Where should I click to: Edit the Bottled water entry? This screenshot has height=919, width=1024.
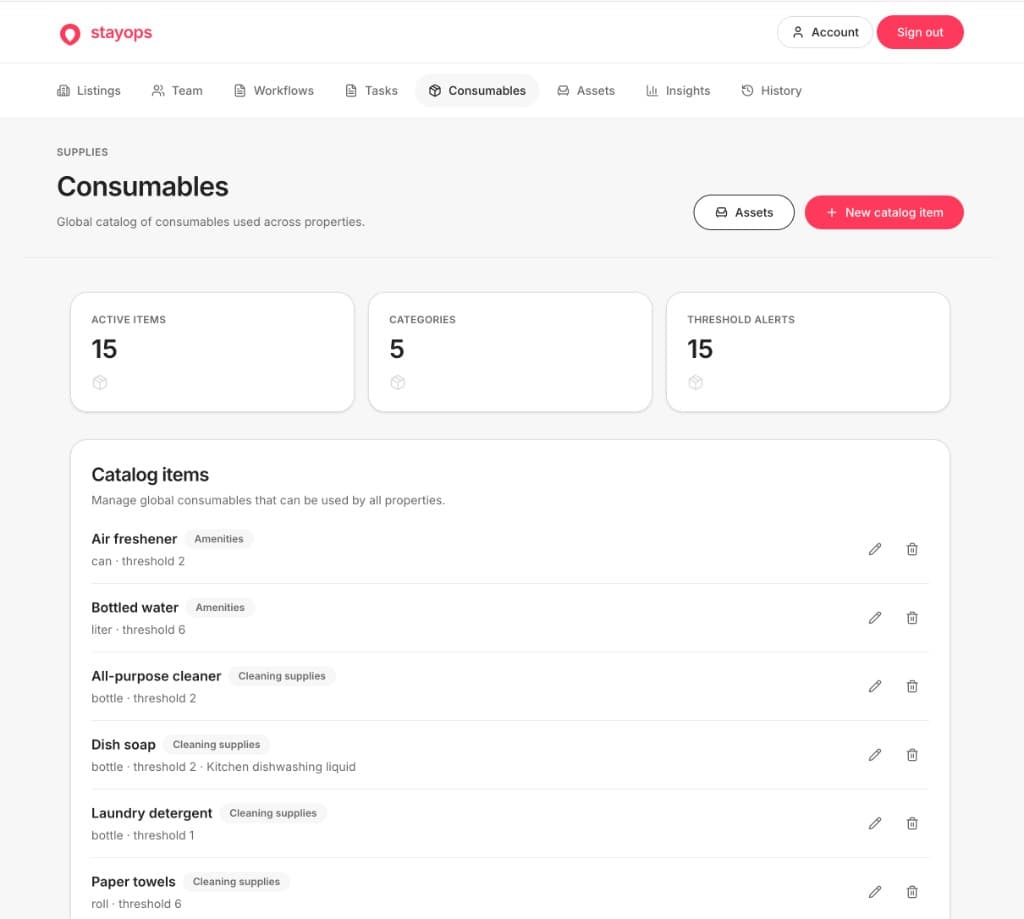(874, 618)
